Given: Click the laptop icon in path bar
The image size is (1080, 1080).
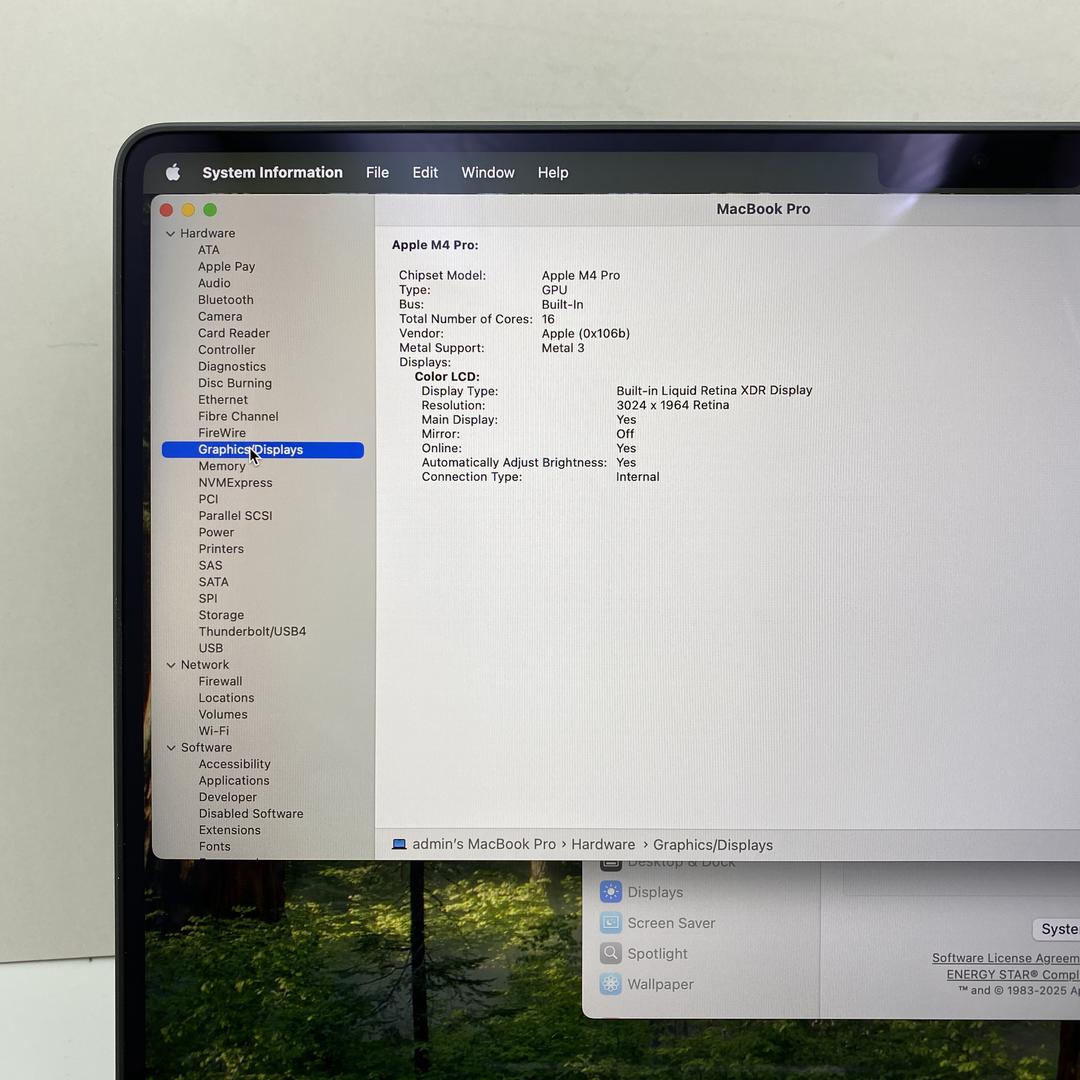Looking at the screenshot, I should click(399, 844).
